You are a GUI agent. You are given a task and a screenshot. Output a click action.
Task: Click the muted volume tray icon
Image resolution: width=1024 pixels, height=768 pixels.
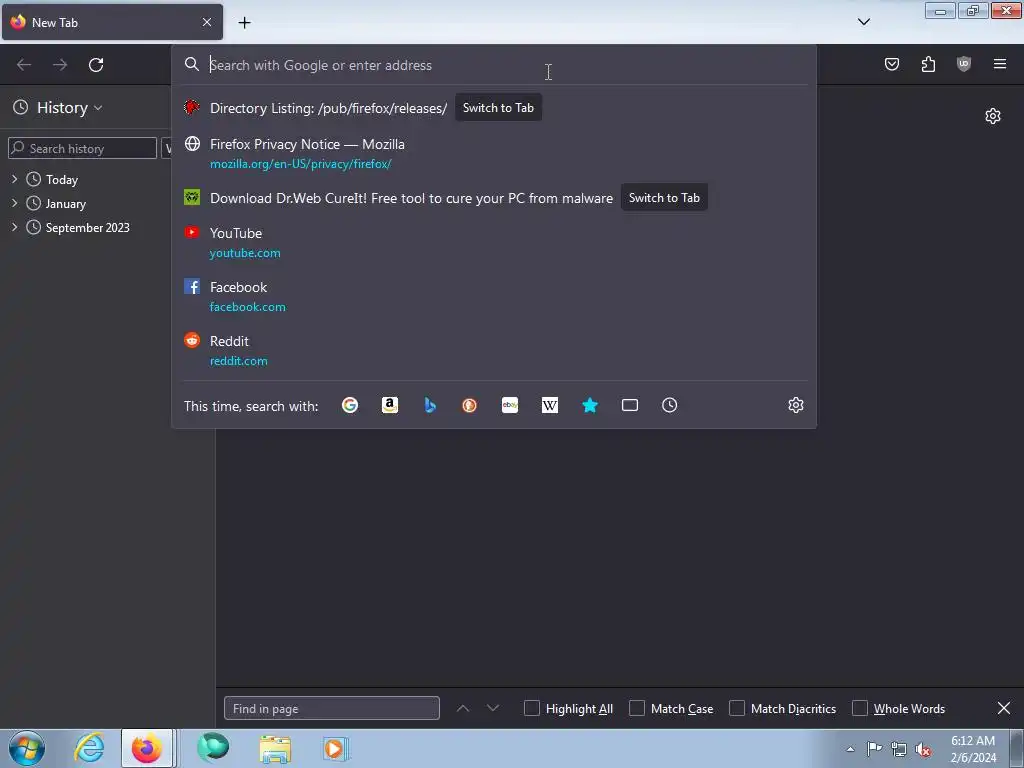coord(923,750)
